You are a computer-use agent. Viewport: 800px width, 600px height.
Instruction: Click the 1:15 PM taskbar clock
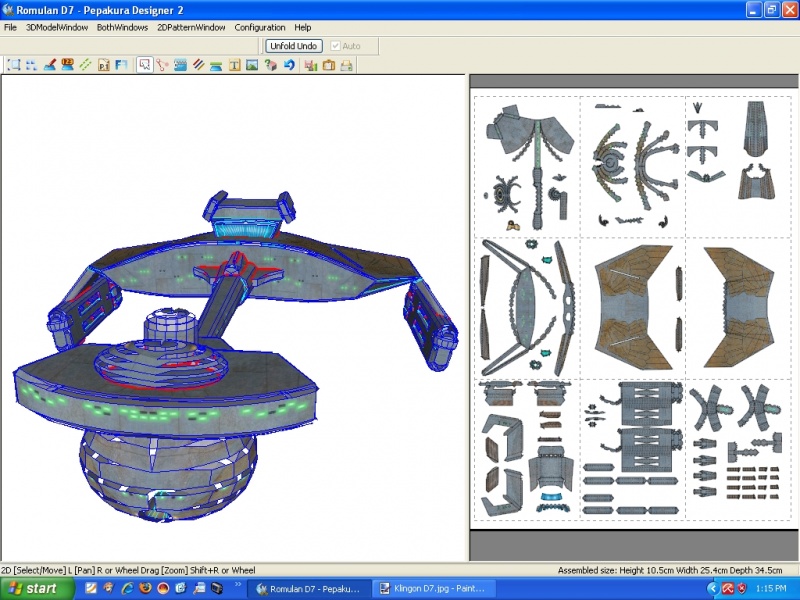771,589
